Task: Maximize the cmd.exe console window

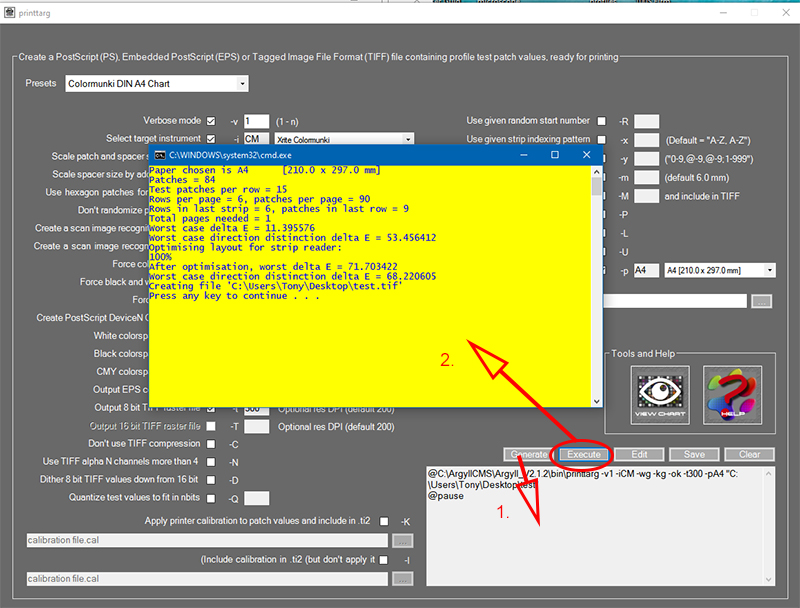Action: click(555, 155)
